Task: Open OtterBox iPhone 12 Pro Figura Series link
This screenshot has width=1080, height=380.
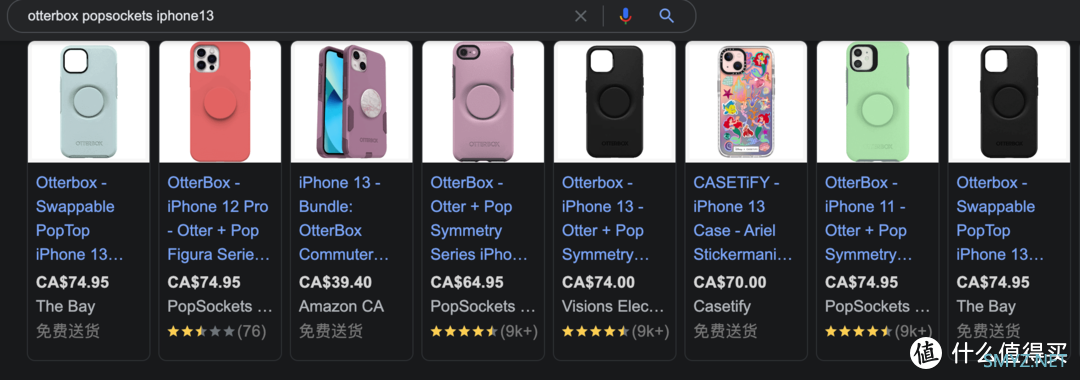Action: point(219,218)
